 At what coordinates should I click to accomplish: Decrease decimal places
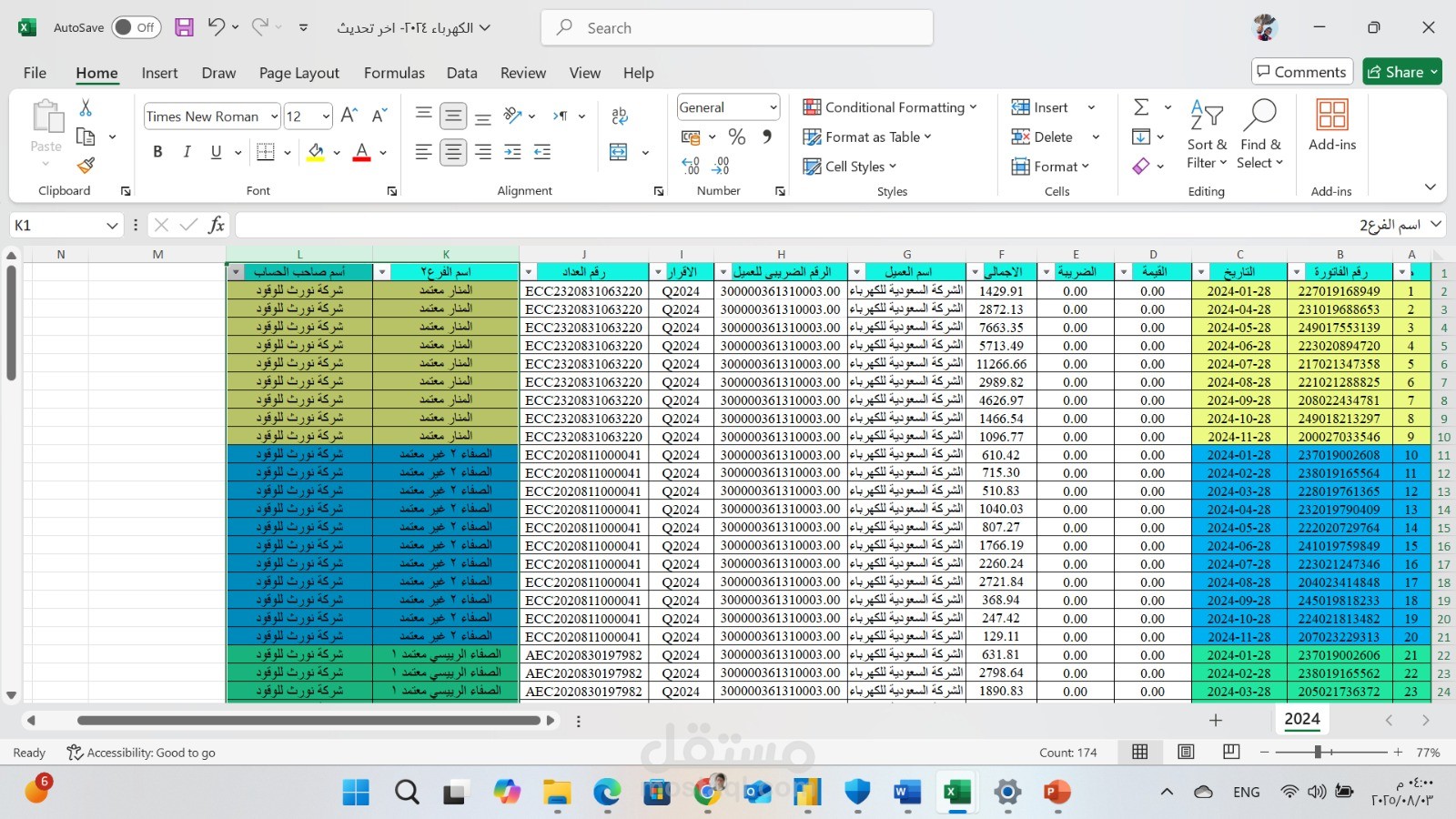[721, 166]
